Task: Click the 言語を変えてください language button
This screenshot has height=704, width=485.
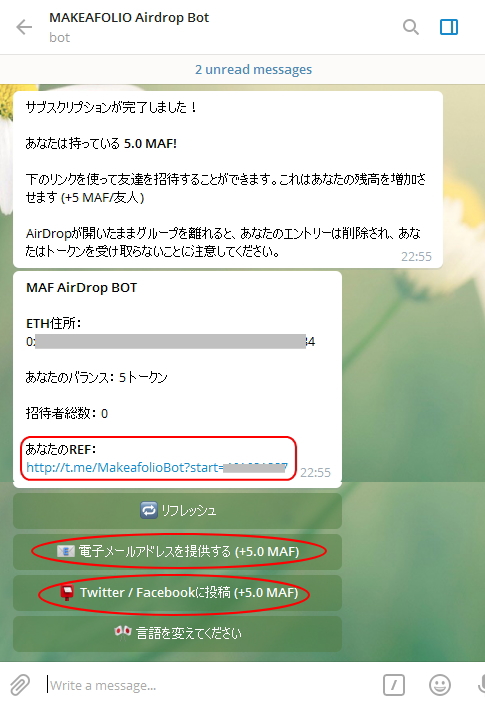Action: (x=177, y=634)
